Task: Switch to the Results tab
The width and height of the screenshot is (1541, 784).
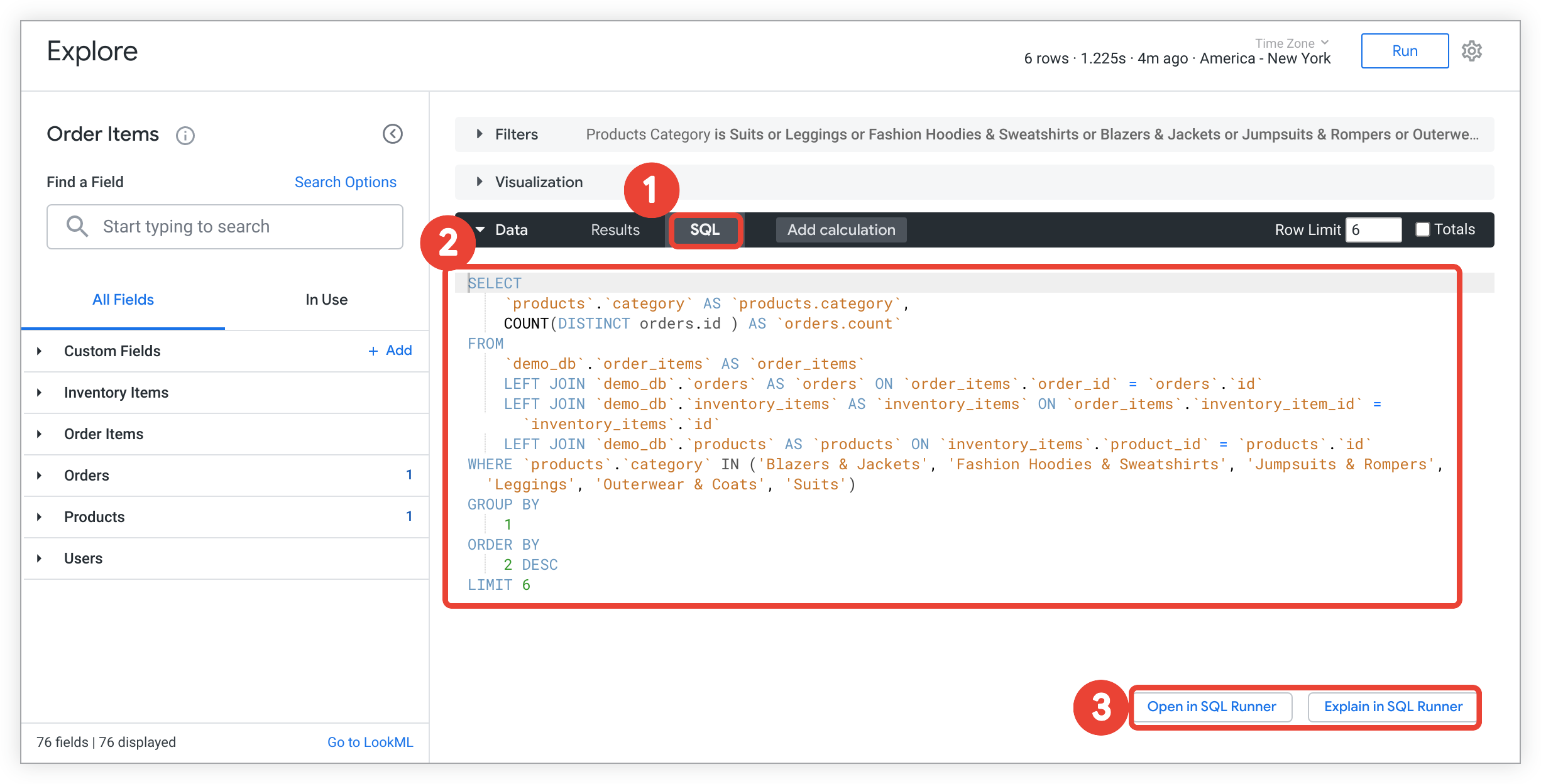Action: (615, 230)
